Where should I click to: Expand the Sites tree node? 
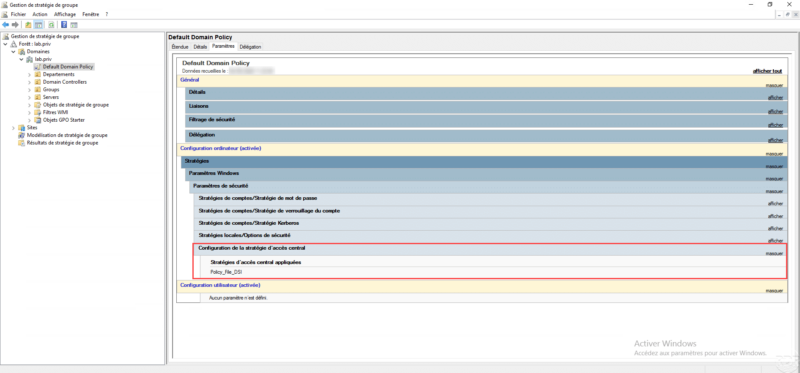13,128
